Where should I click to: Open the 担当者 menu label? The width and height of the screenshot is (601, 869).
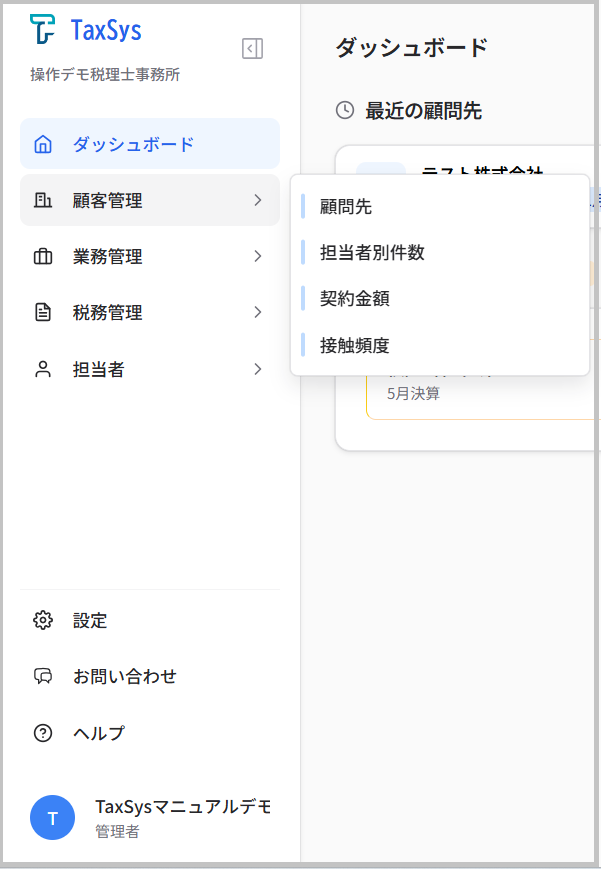pos(98,370)
